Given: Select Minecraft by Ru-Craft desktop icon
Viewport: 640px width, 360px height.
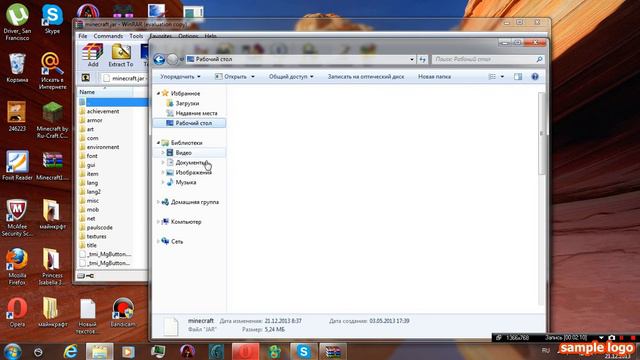Looking at the screenshot, I should (52, 120).
